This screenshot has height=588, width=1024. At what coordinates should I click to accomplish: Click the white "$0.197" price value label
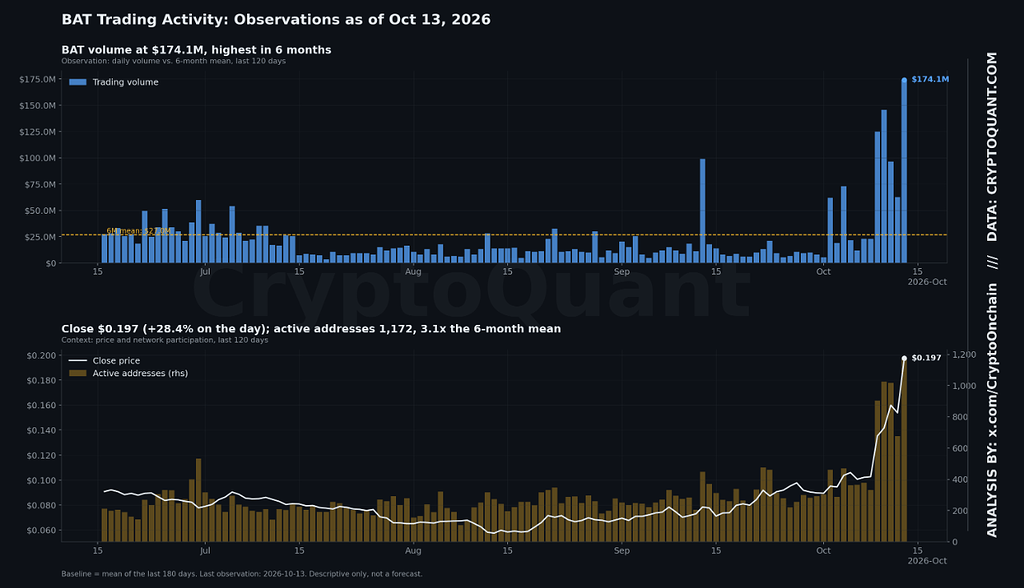point(926,358)
